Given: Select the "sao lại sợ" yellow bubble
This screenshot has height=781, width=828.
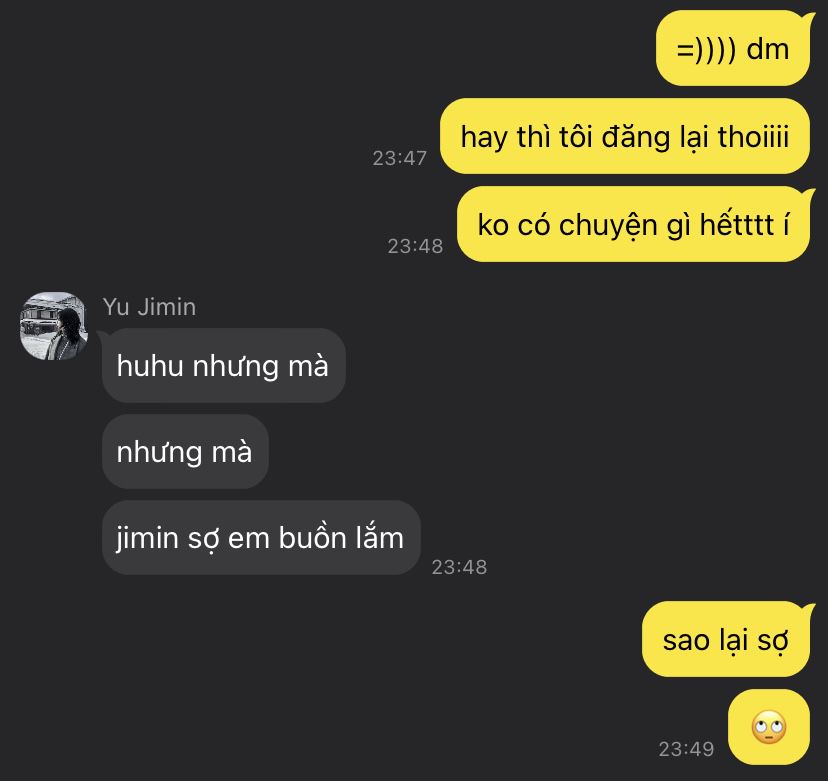Looking at the screenshot, I should click(x=726, y=639).
